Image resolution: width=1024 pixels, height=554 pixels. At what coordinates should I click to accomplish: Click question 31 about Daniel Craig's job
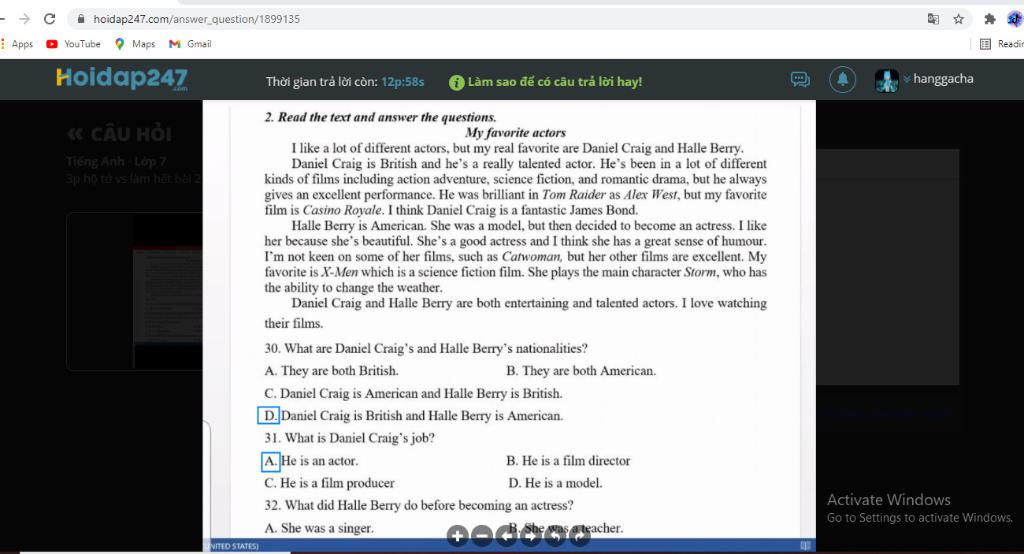pyautogui.click(x=349, y=438)
